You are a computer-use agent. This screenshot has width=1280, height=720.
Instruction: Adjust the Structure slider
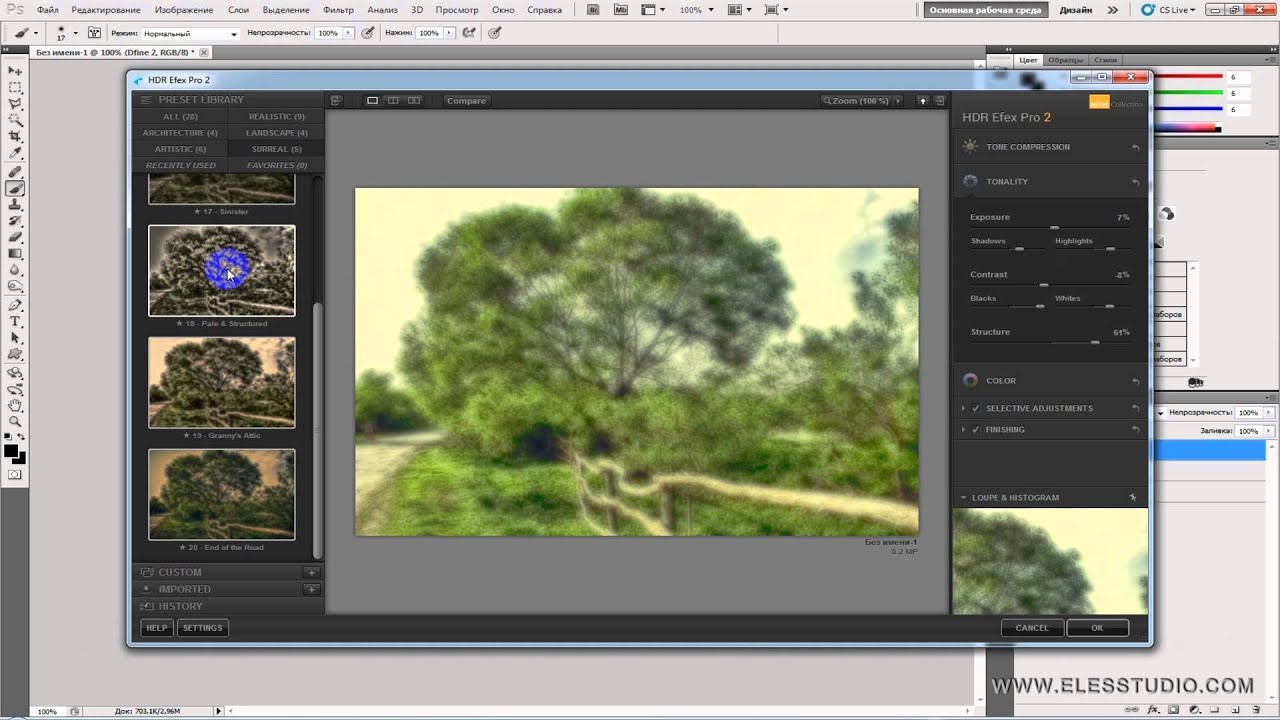pyautogui.click(x=1095, y=342)
